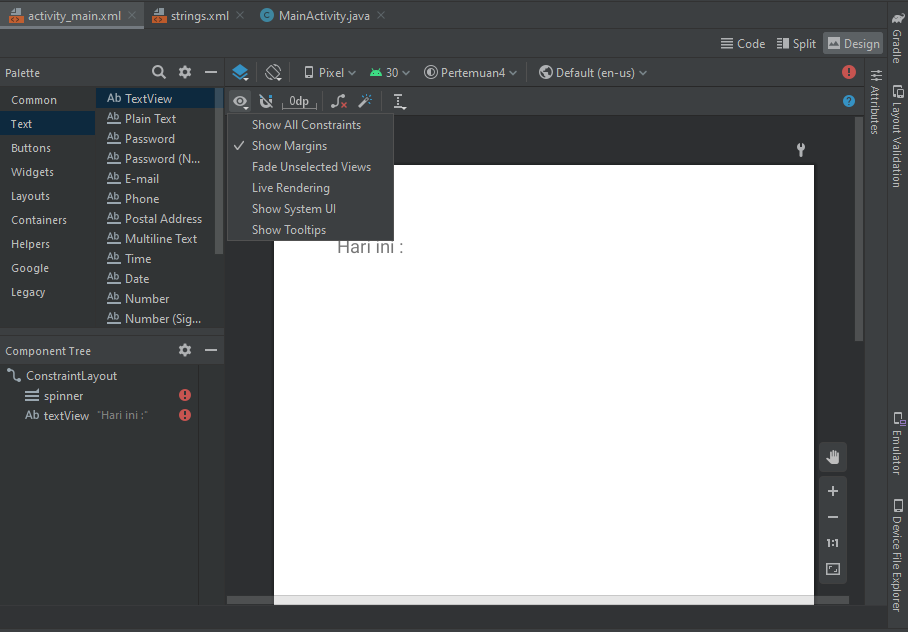Select the Common palette category
This screenshot has width=908, height=632.
tap(47, 100)
